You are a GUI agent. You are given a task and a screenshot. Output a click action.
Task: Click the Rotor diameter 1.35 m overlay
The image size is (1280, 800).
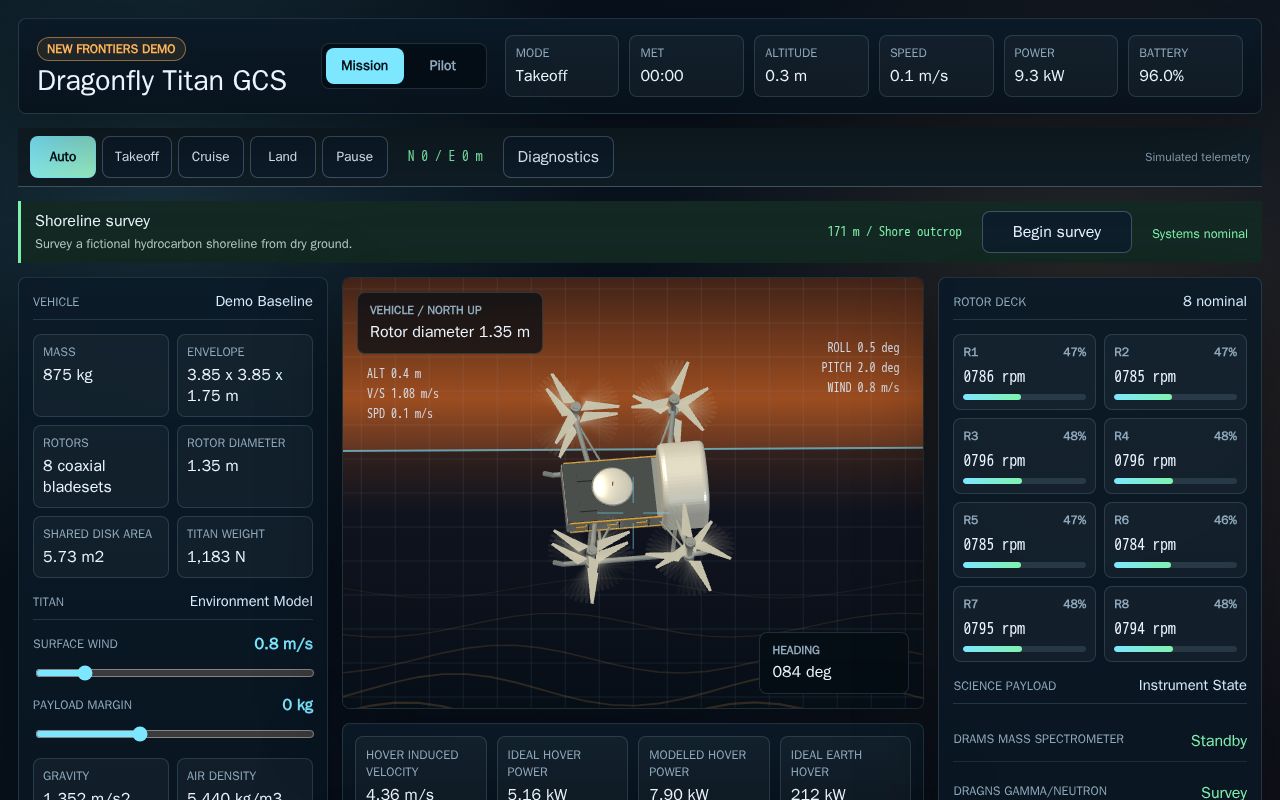pos(450,322)
